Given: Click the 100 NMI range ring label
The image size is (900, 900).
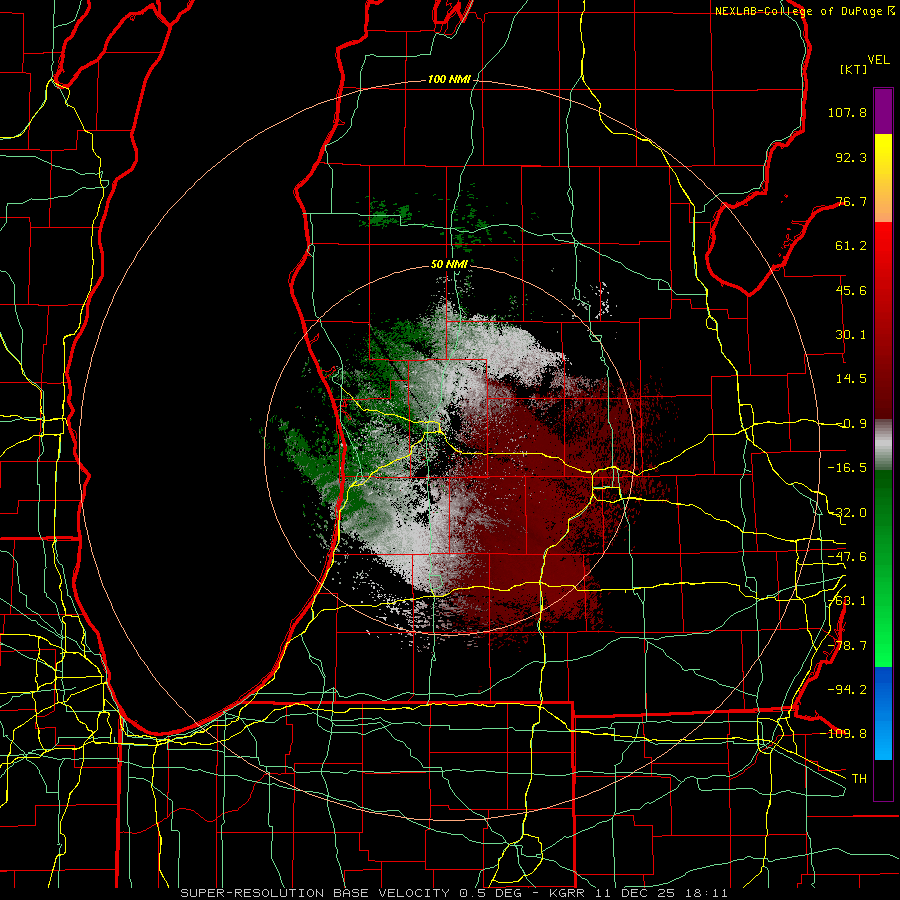Looking at the screenshot, I should tap(449, 79).
